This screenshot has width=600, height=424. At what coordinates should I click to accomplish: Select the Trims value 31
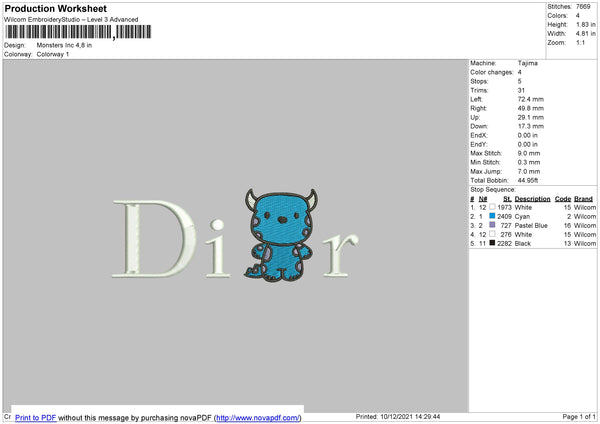point(521,90)
